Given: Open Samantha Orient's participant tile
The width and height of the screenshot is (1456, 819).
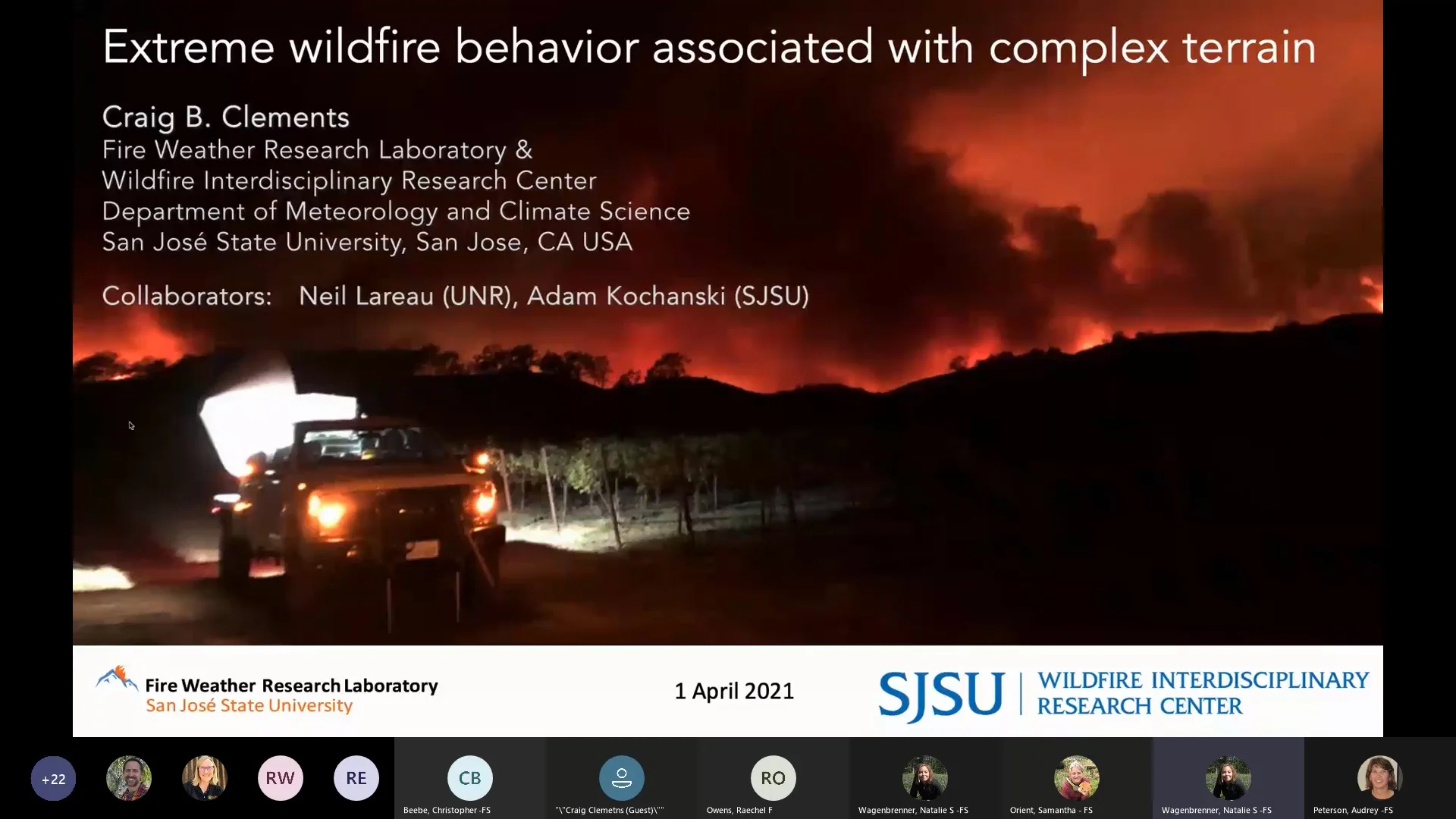Looking at the screenshot, I should (1076, 779).
